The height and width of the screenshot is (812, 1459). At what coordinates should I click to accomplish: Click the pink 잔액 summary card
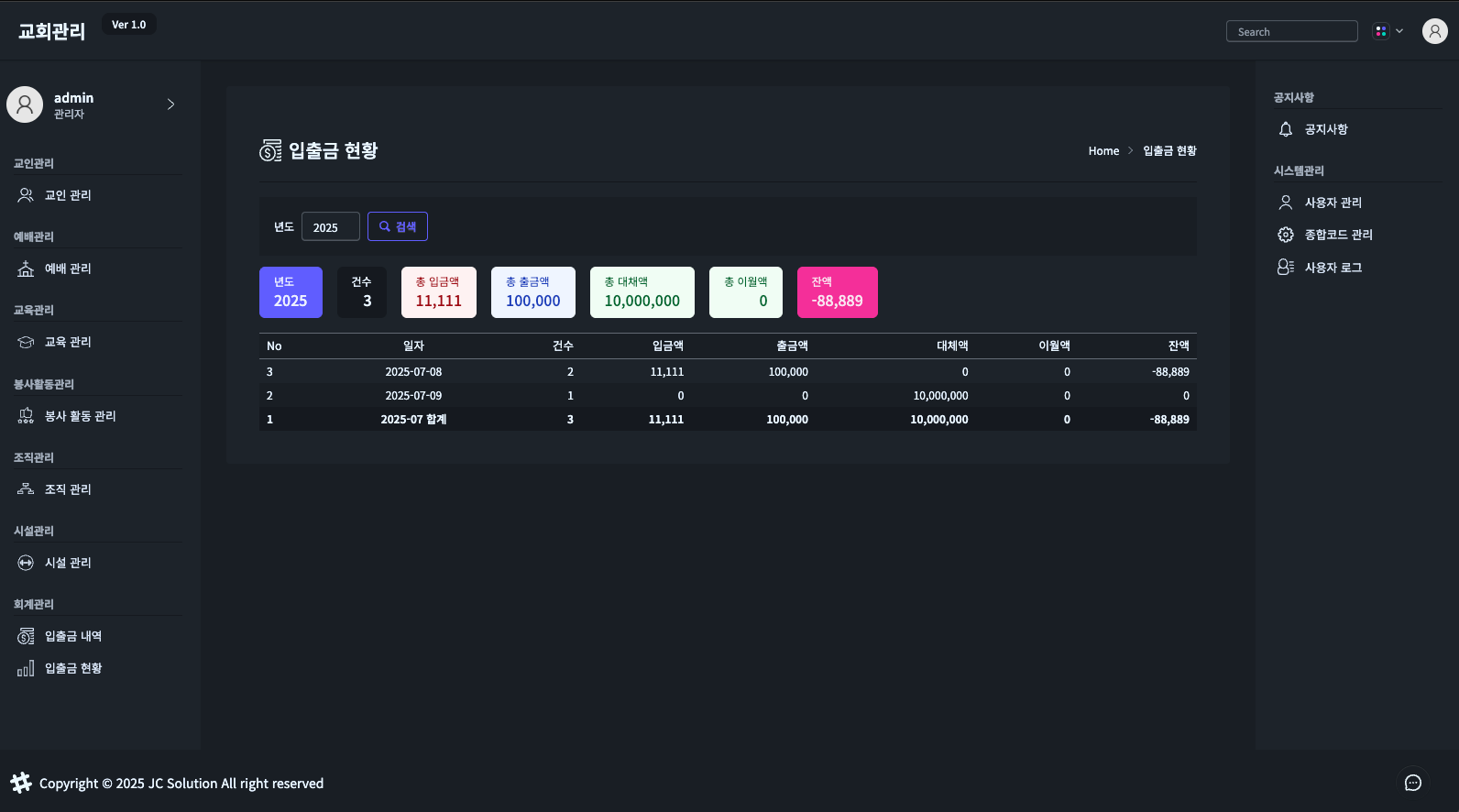pyautogui.click(x=837, y=292)
